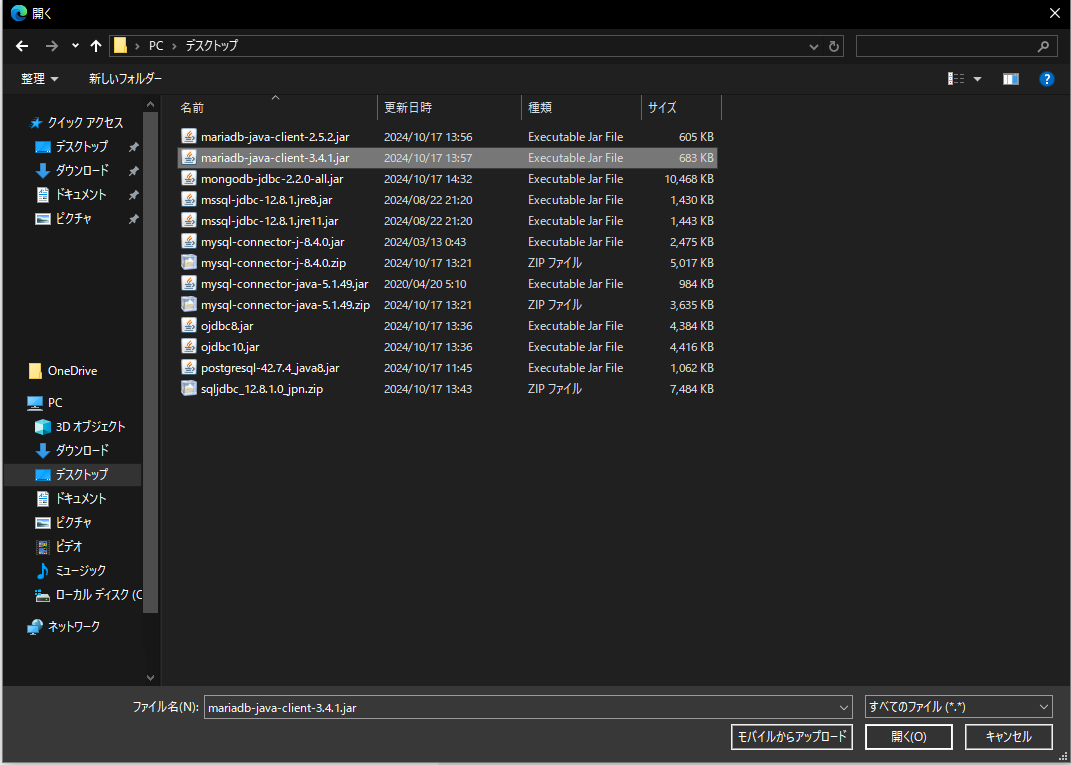Image resolution: width=1071 pixels, height=765 pixels.
Task: Expand the address bar history dropdown
Action: click(x=813, y=46)
